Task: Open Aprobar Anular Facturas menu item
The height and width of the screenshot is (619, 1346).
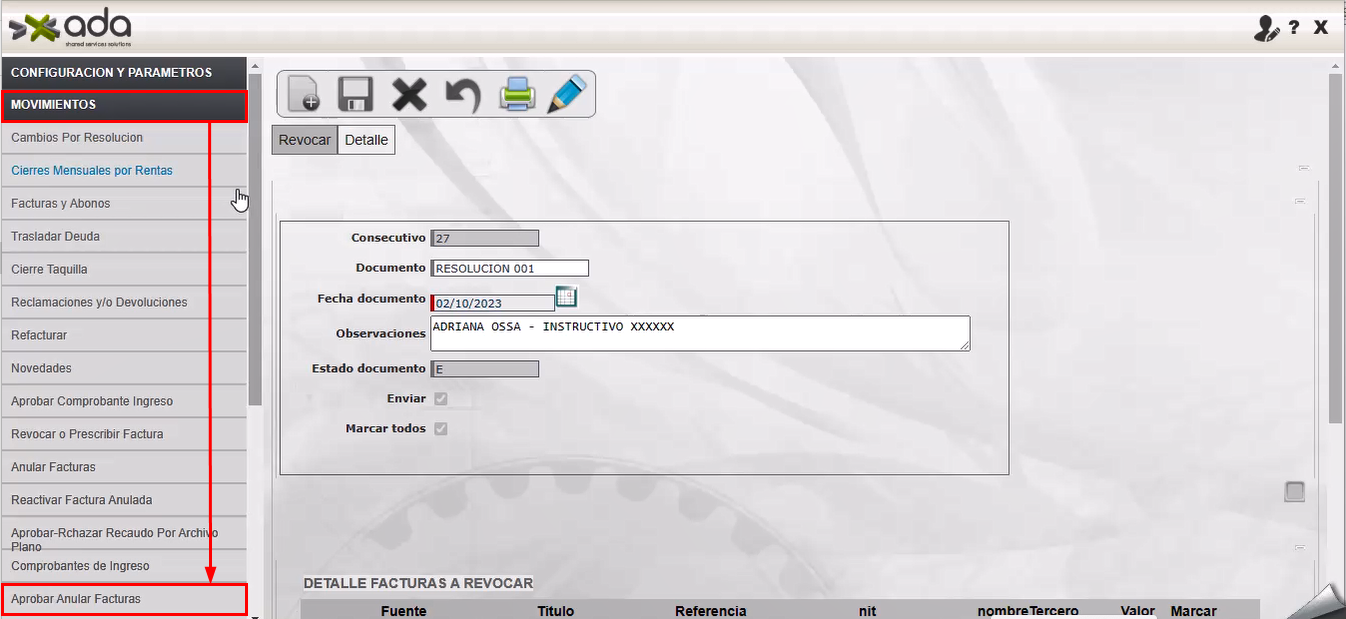Action: click(x=124, y=599)
